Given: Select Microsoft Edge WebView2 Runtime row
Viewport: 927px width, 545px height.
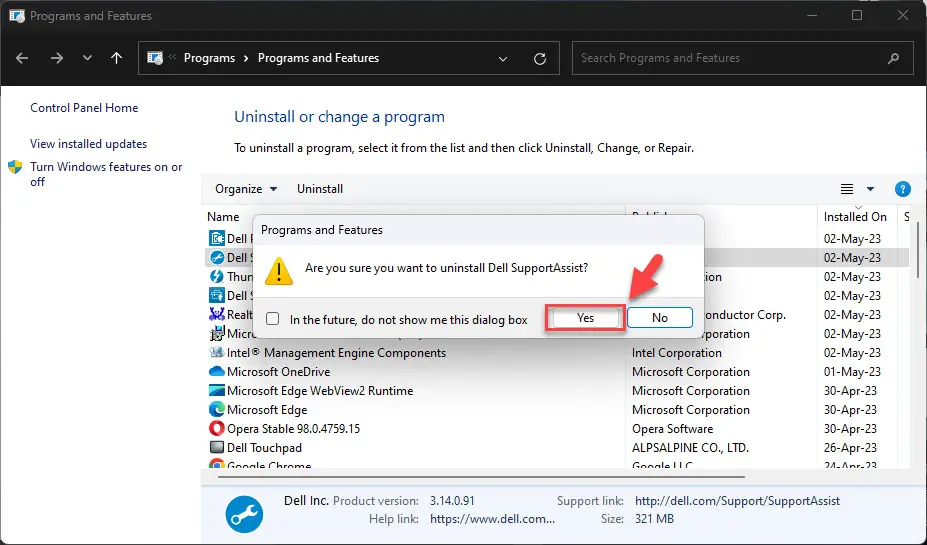Looking at the screenshot, I should pos(556,391).
